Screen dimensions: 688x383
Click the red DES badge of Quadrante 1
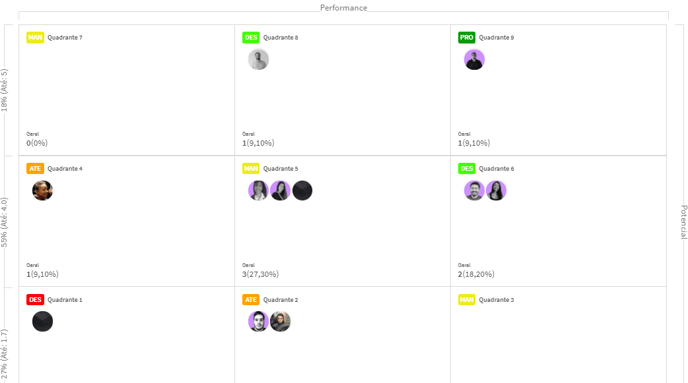coord(35,300)
